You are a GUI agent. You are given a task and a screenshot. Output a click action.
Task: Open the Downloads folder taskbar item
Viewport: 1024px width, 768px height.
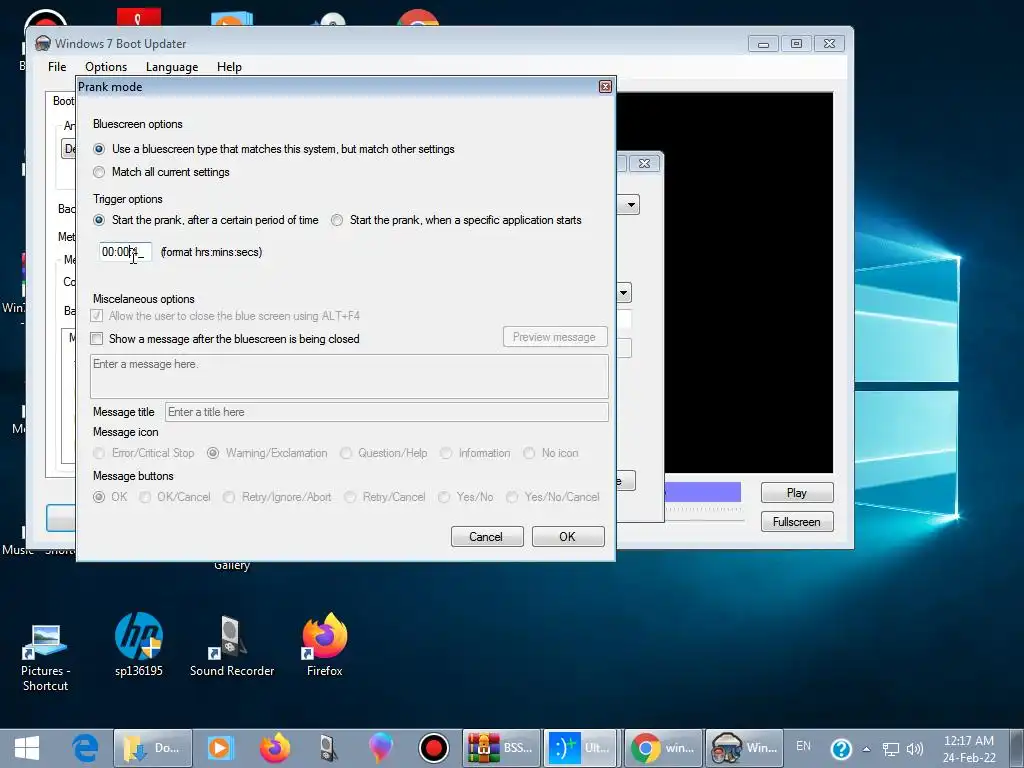(x=153, y=748)
